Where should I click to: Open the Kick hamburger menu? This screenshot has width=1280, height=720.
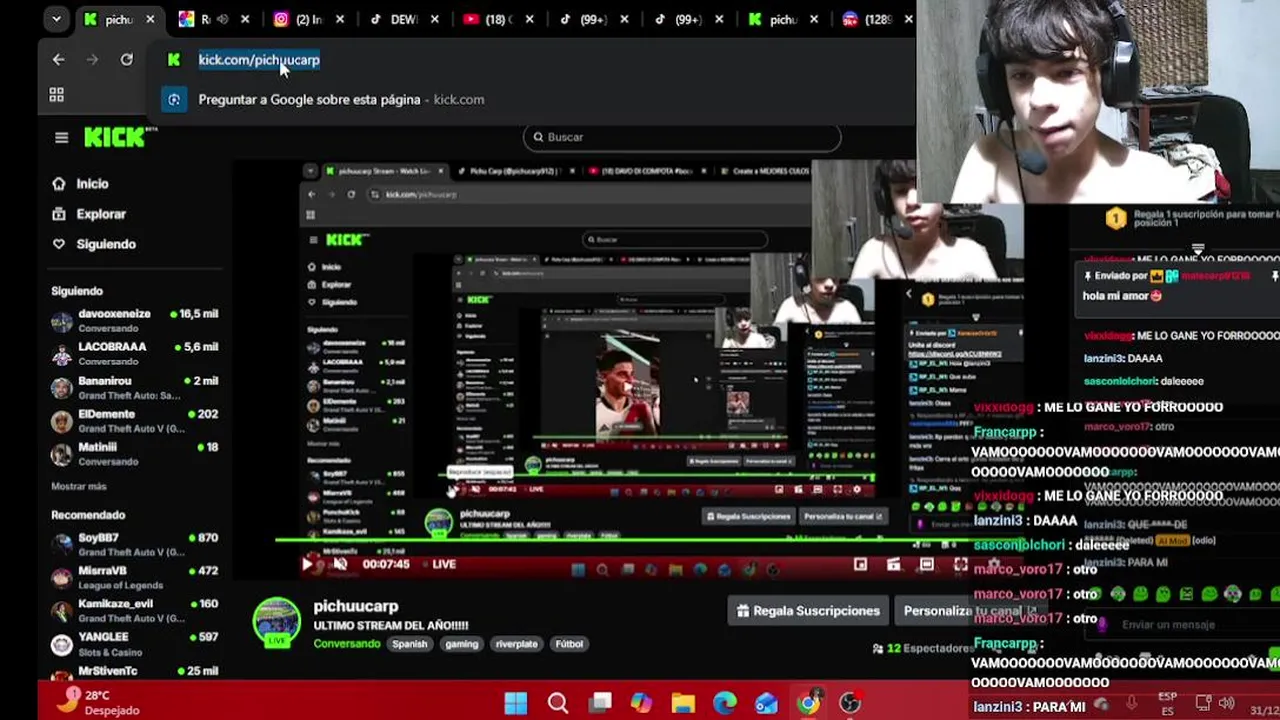(61, 138)
